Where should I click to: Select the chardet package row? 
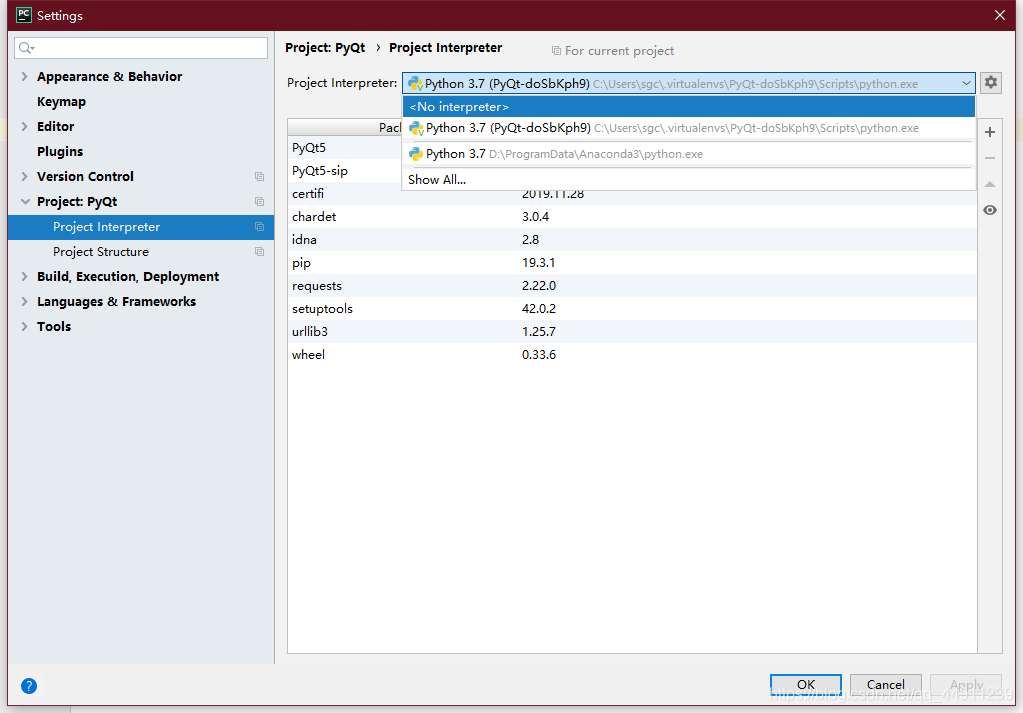click(632, 217)
